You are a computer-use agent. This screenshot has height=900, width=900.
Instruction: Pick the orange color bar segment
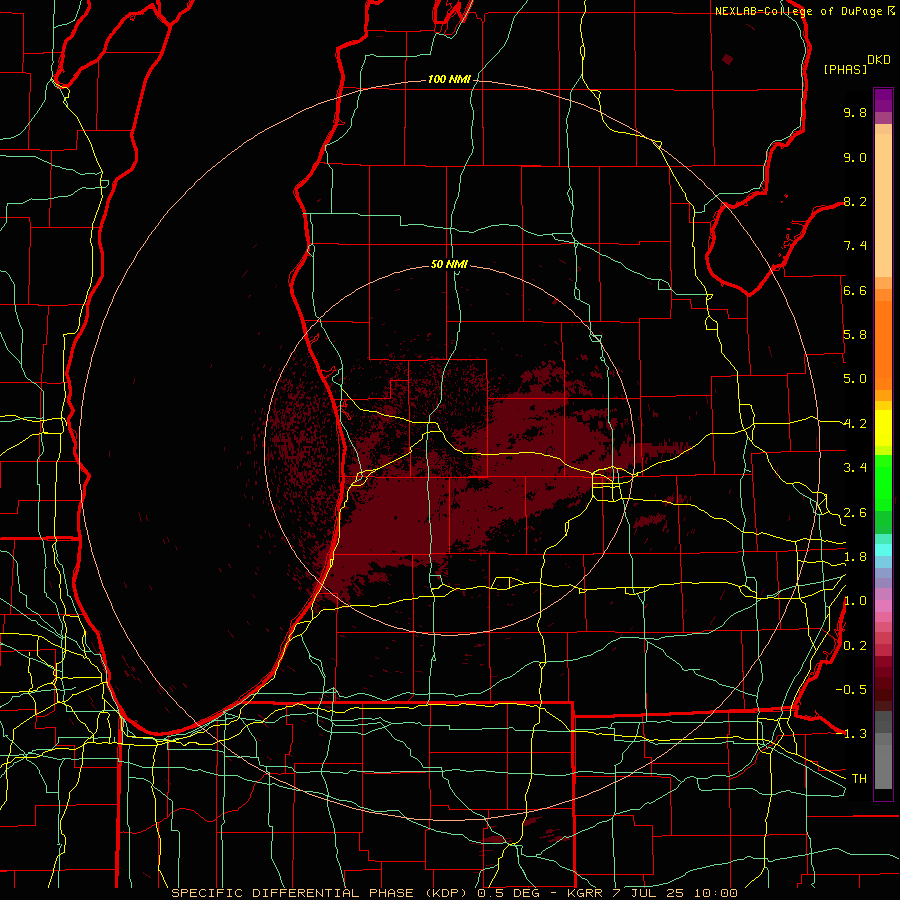click(x=883, y=344)
